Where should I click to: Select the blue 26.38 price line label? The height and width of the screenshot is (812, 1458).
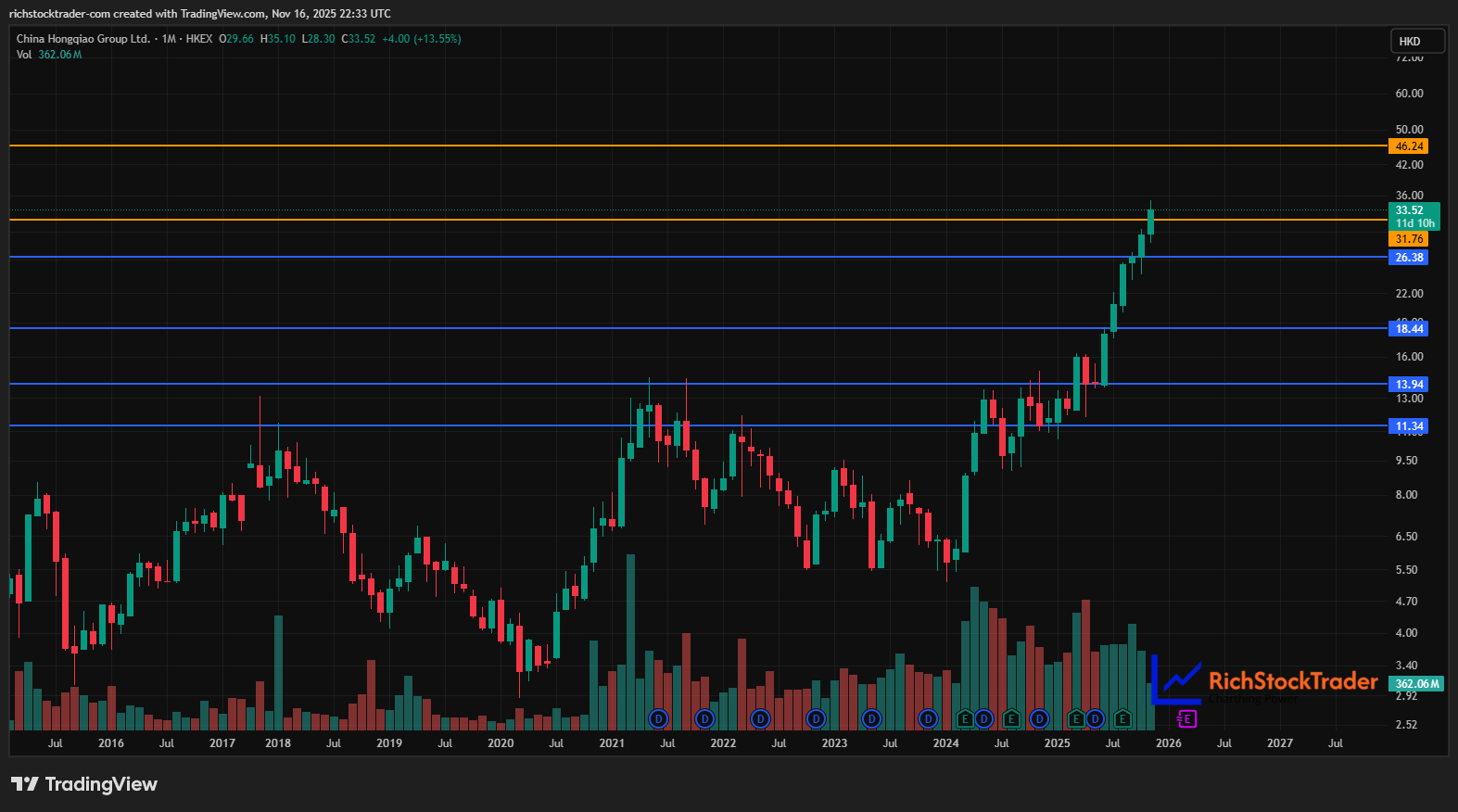click(x=1409, y=258)
